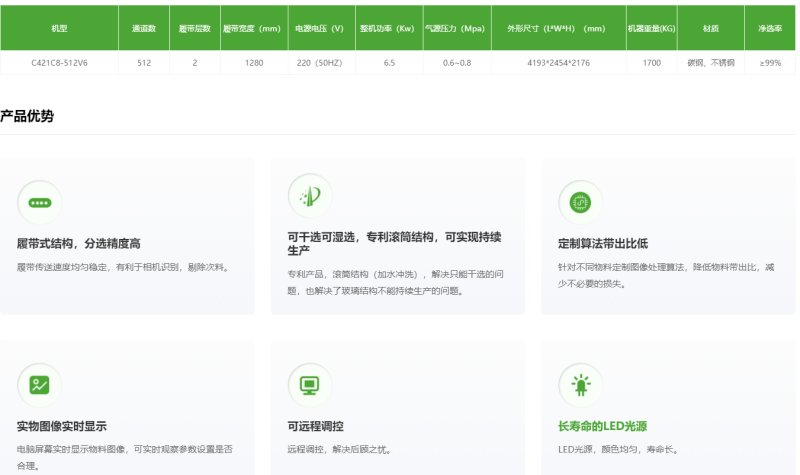Click the 实物图像实时显示 card heading
This screenshot has width=800, height=475.
point(62,426)
